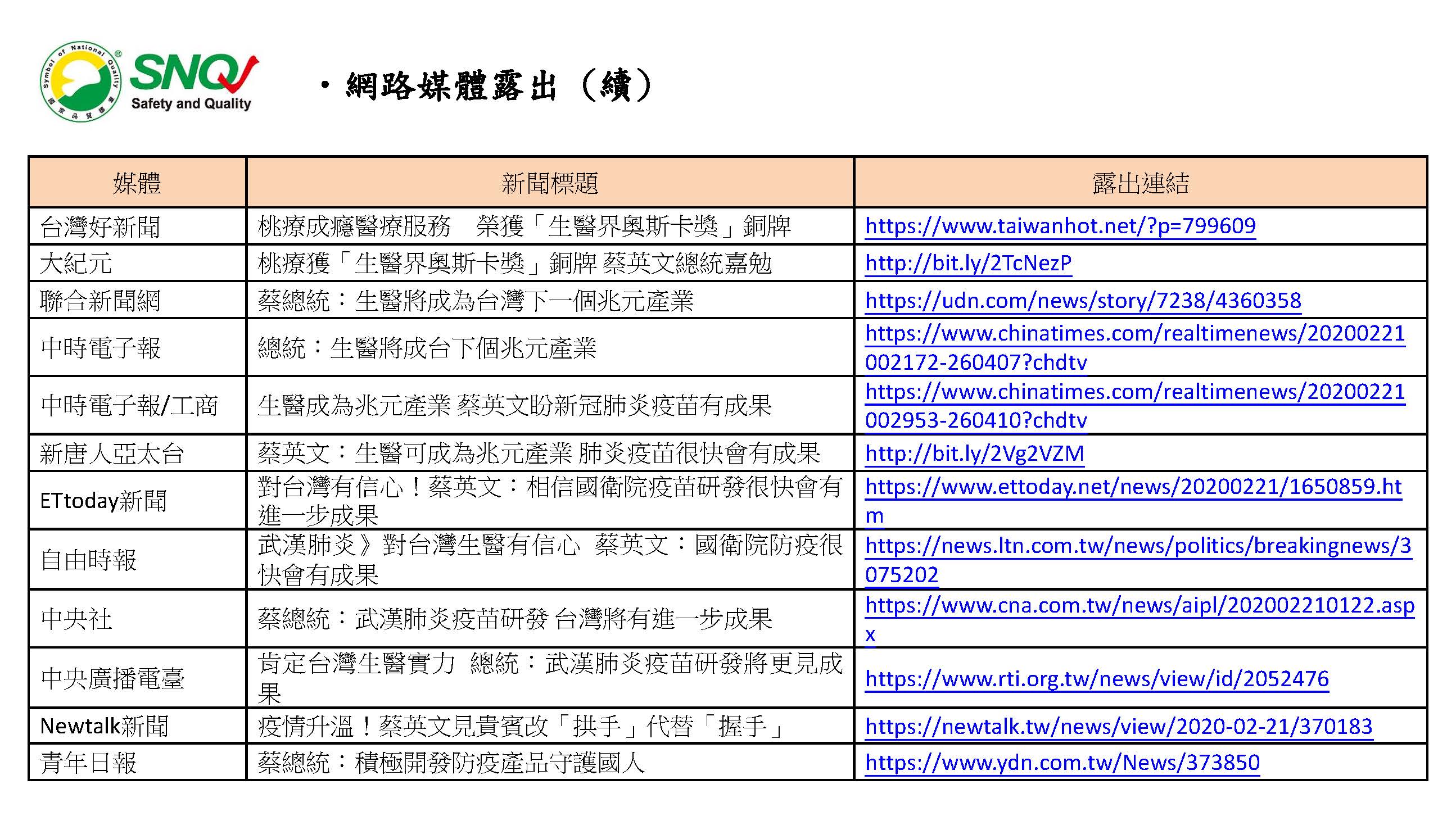The height and width of the screenshot is (816, 1456).
Task: Open chinatimes link ending 260407?chdtv
Action: click(1135, 347)
